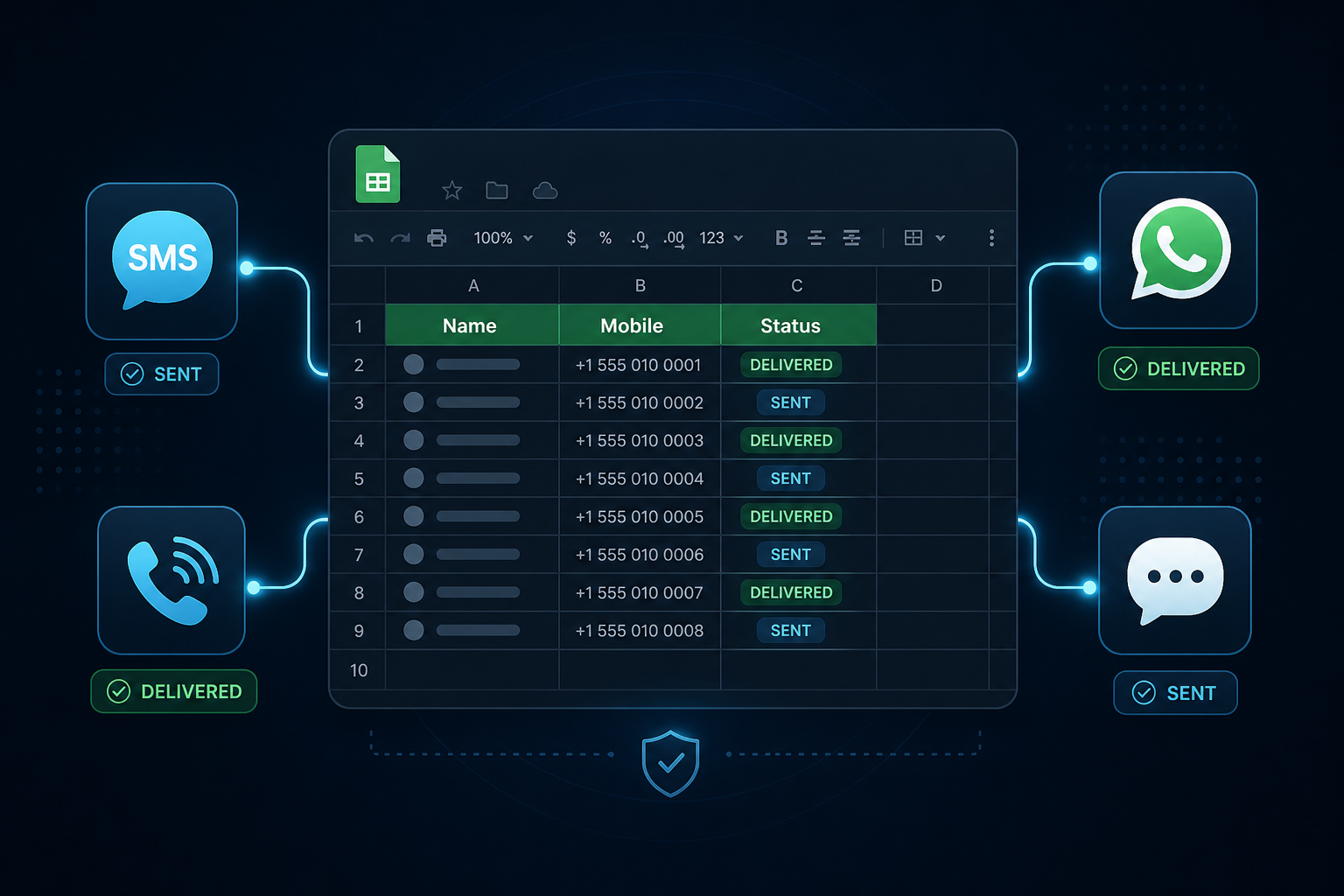The width and height of the screenshot is (1344, 896).
Task: Star the spreadsheet document
Action: point(451,190)
